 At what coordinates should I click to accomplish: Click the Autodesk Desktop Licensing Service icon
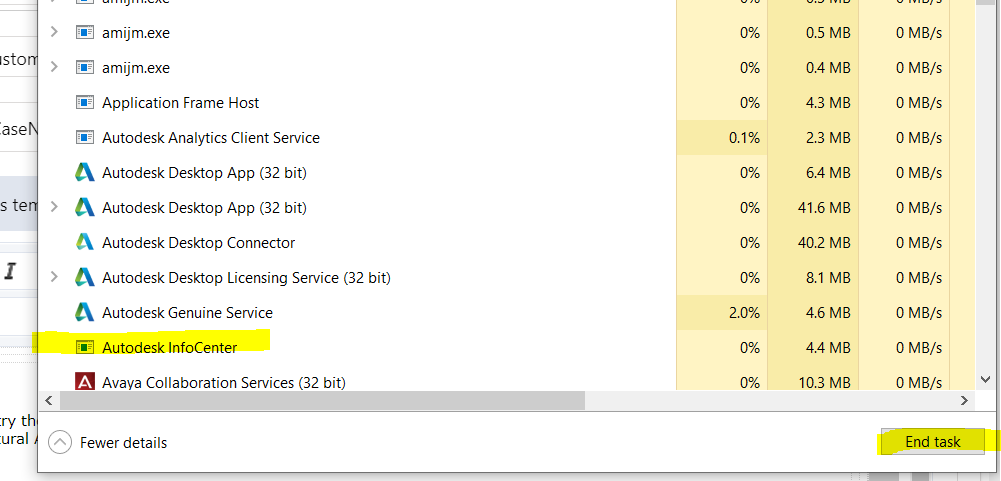(x=85, y=278)
